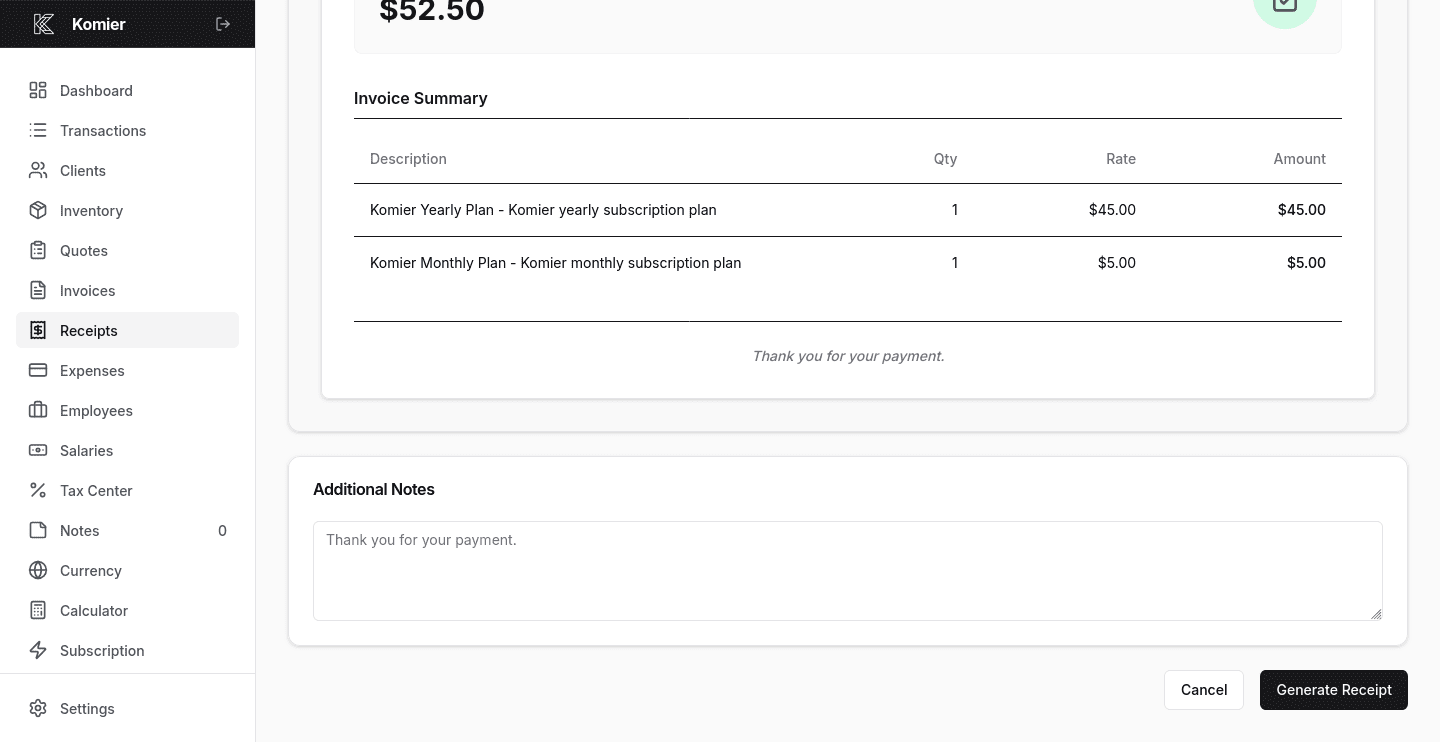
Task: Open Settings from the sidebar
Action: point(87,708)
